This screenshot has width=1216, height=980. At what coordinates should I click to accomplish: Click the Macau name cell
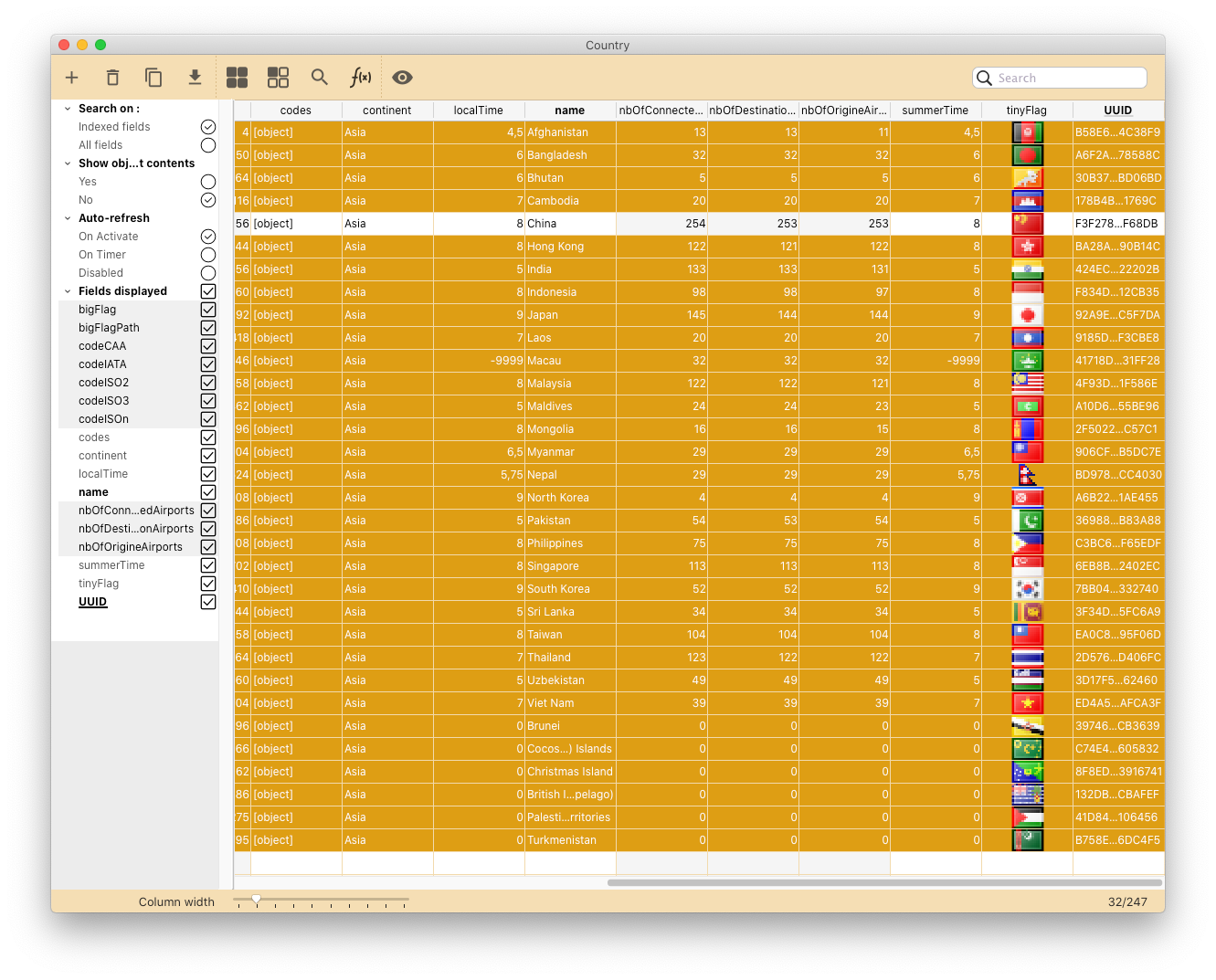(570, 361)
